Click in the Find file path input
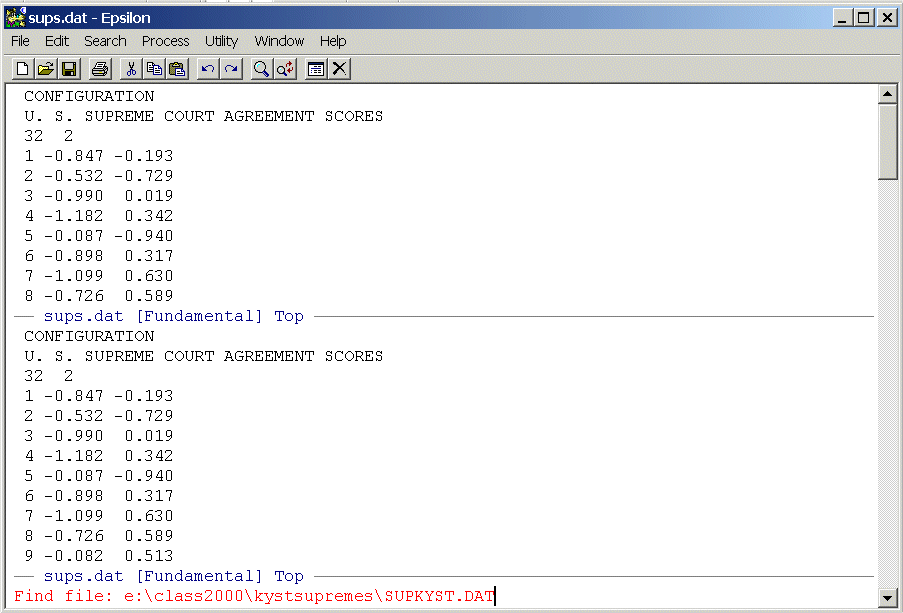The image size is (903, 613). [x=302, y=597]
